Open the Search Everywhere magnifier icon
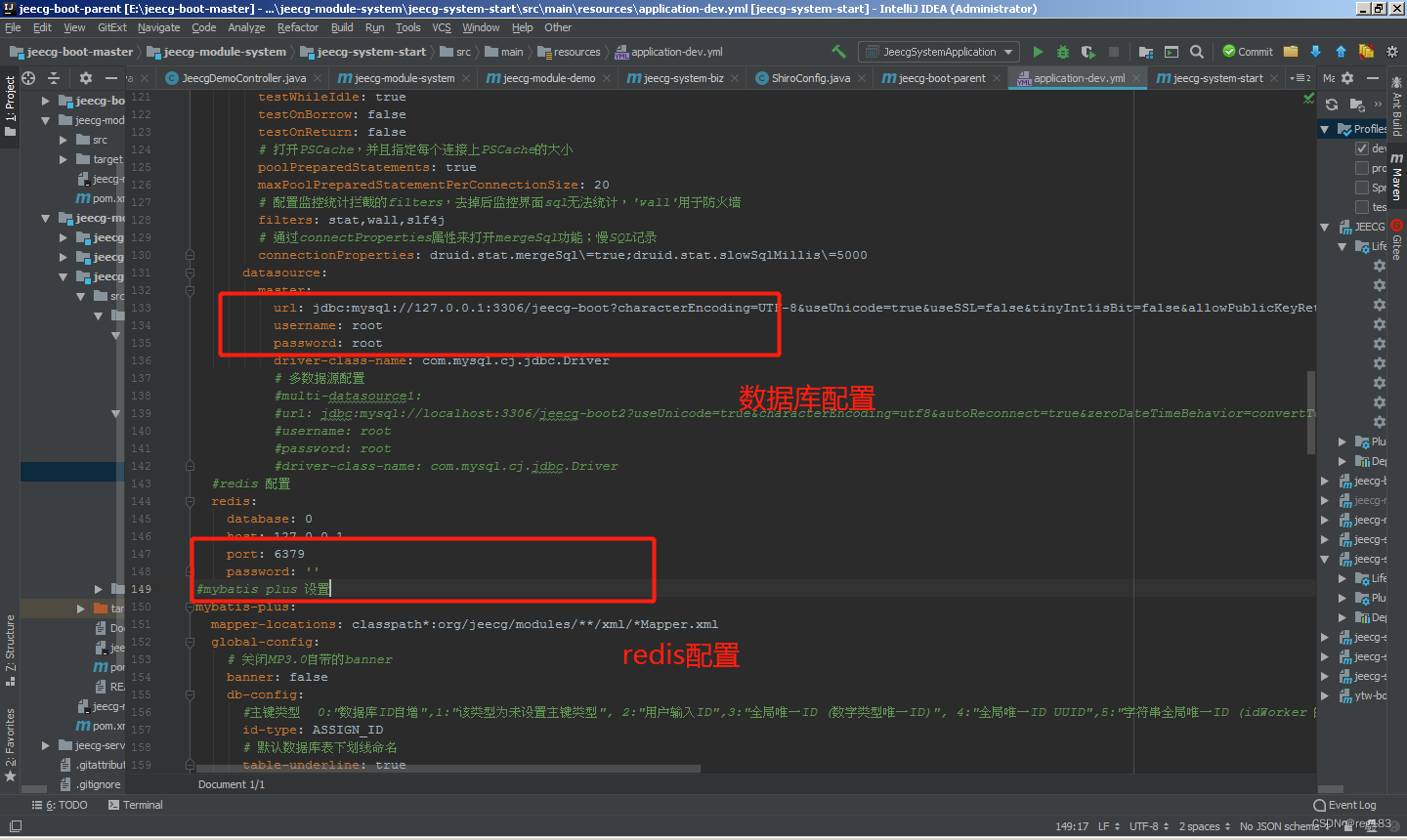 pyautogui.click(x=1198, y=51)
